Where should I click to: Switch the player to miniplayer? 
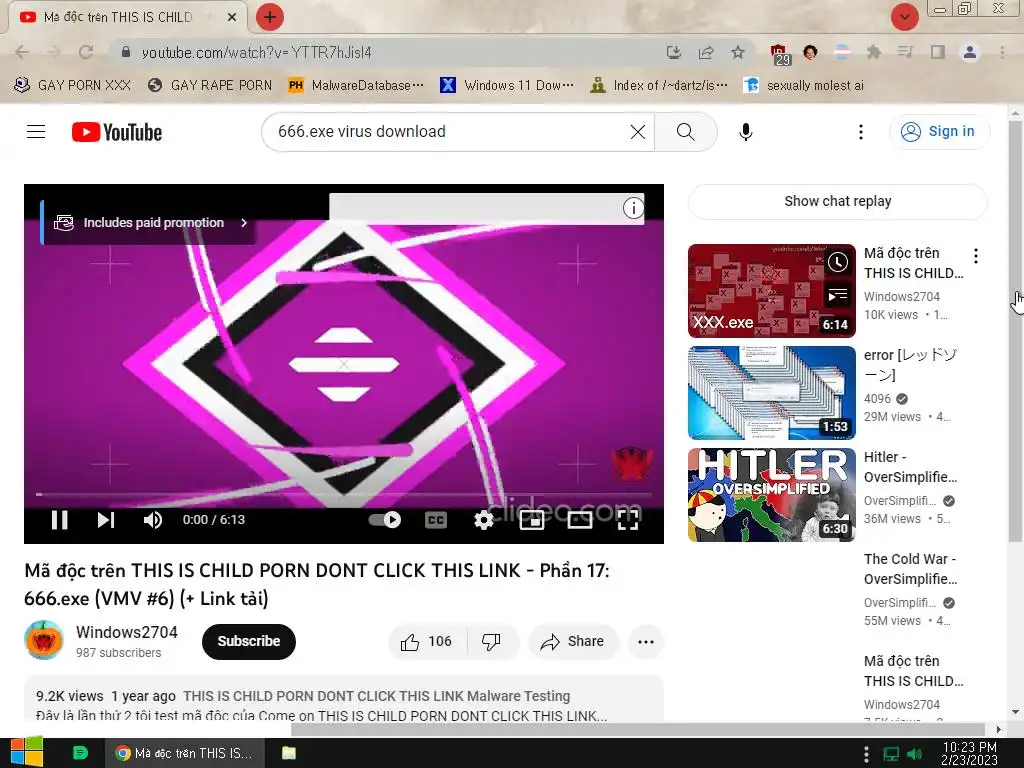pos(532,520)
